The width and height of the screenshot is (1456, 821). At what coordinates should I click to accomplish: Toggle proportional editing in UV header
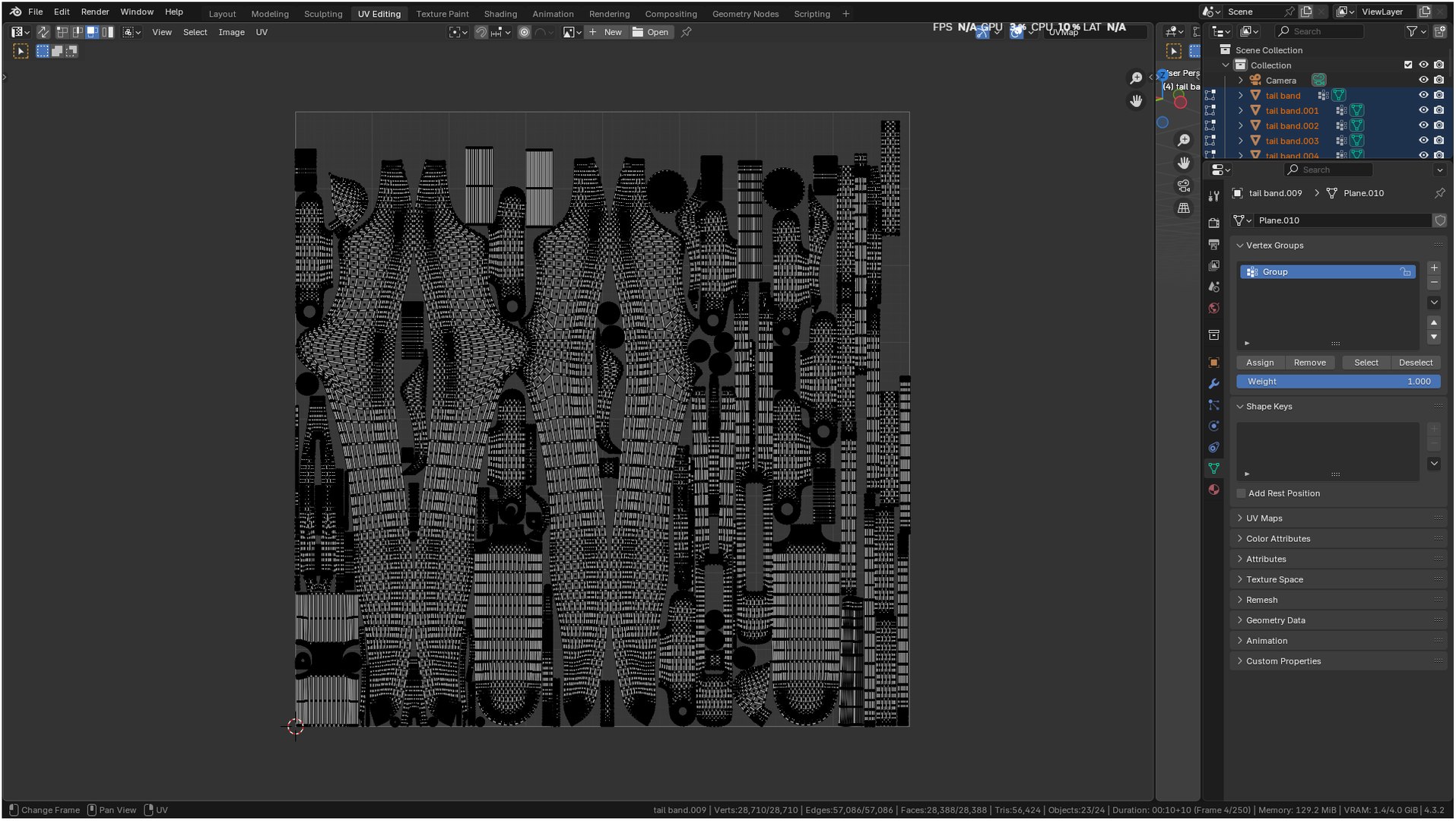coord(524,32)
